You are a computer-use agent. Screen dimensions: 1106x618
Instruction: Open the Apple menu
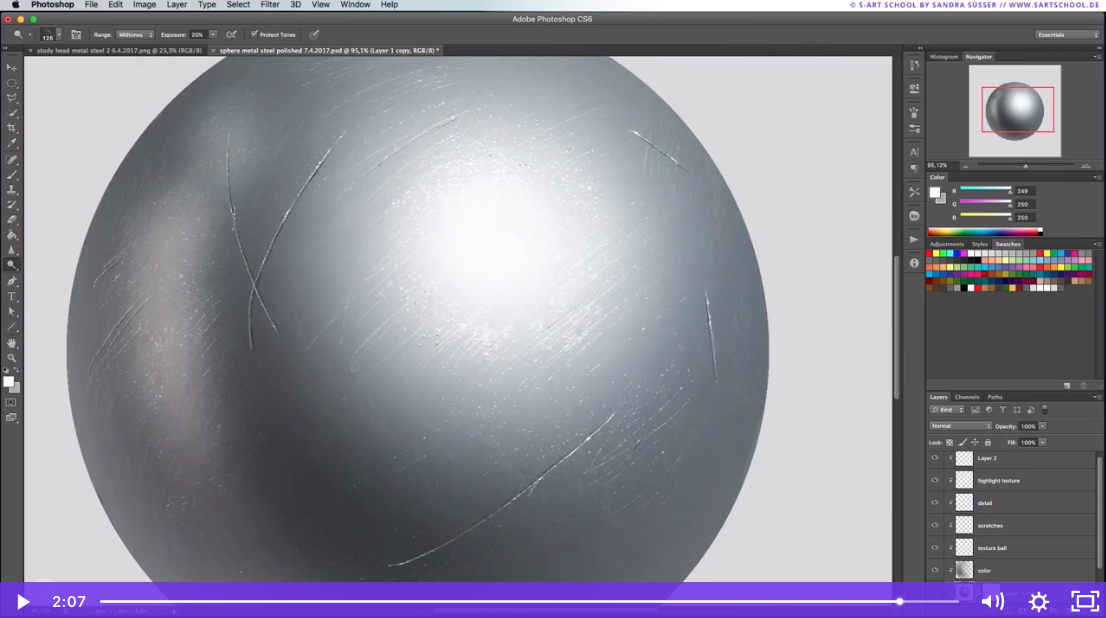tap(16, 5)
